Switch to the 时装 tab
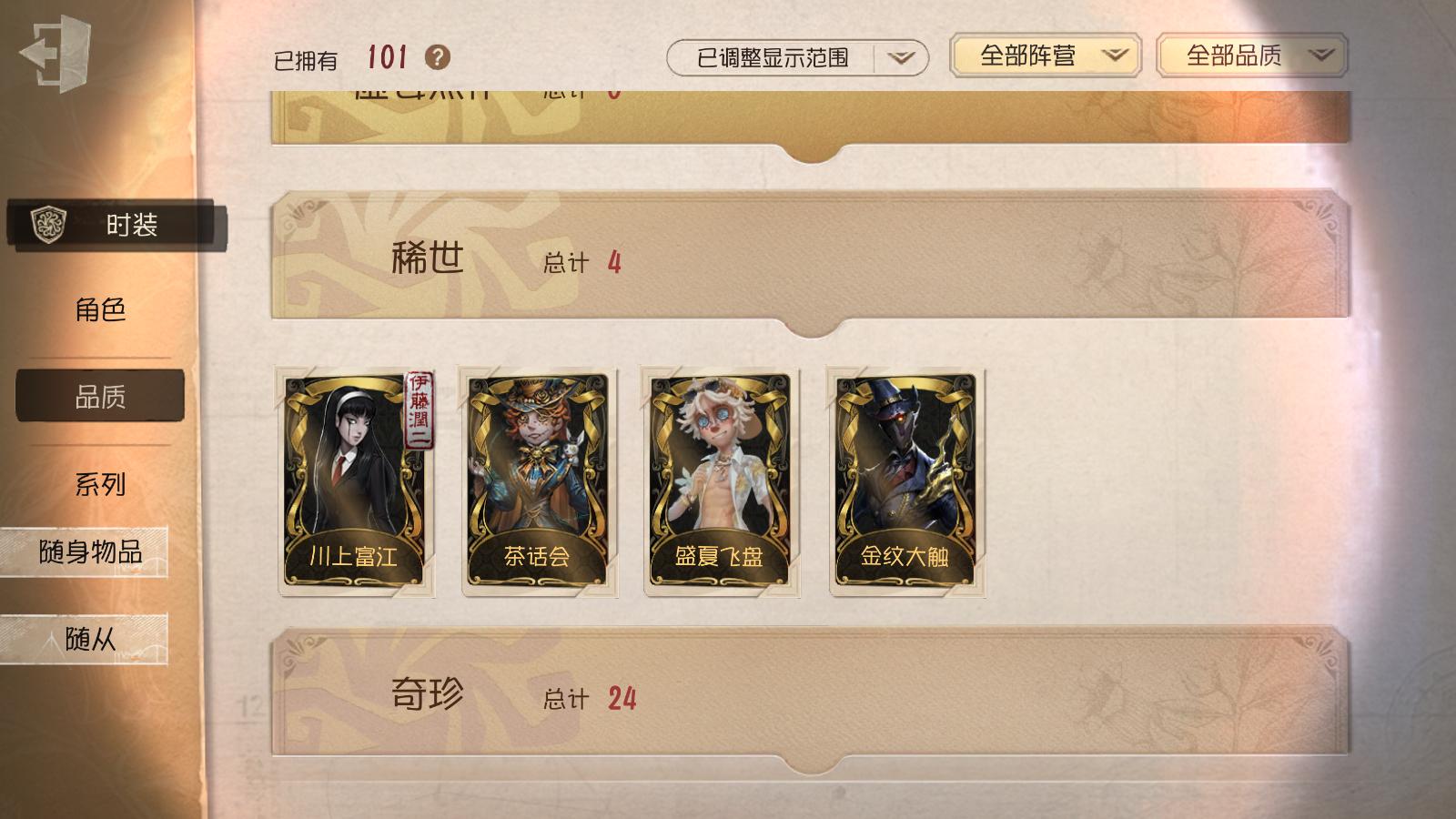Viewport: 1456px width, 819px height. [116, 225]
